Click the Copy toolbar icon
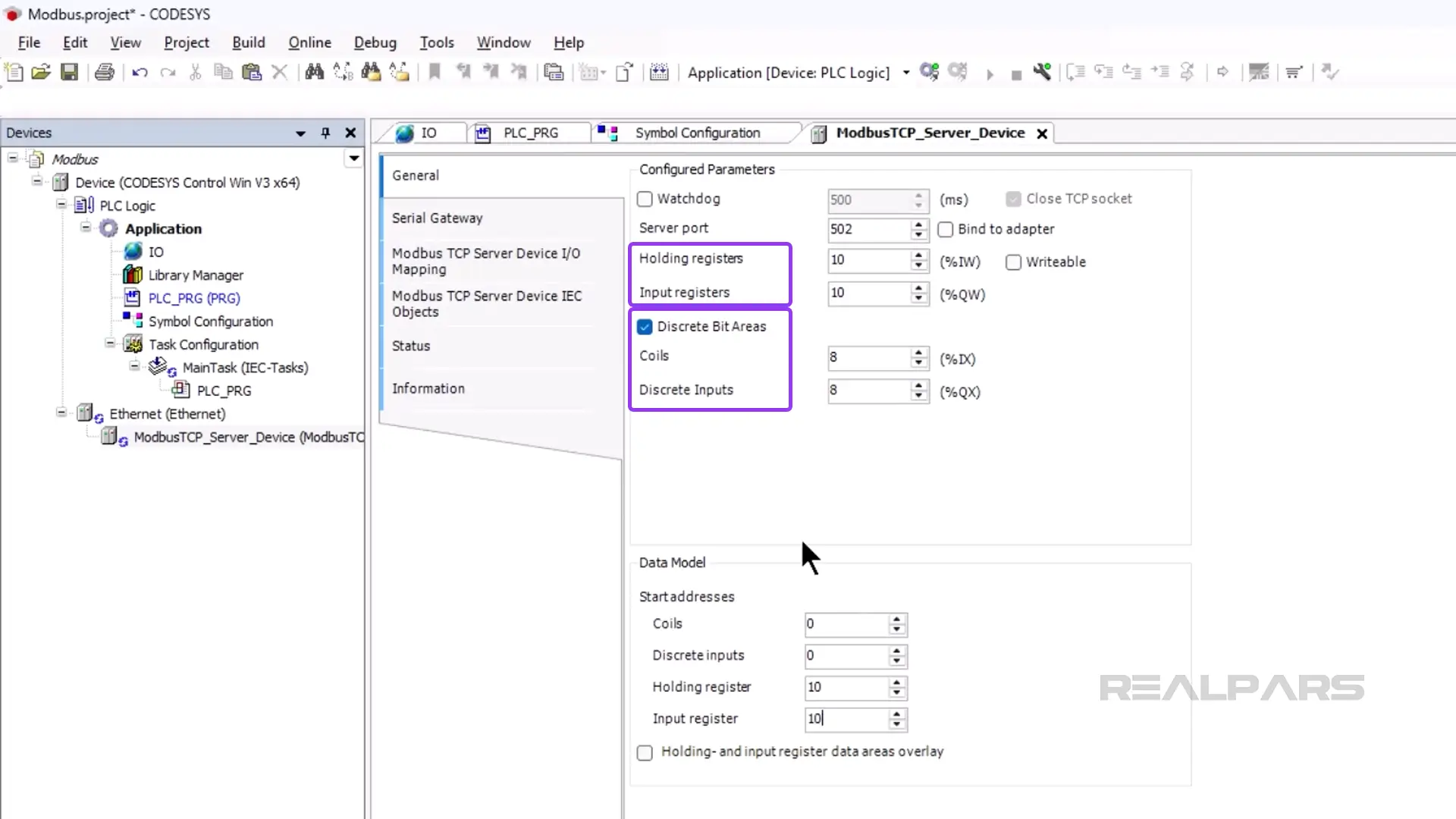The image size is (1456, 819). point(223,72)
